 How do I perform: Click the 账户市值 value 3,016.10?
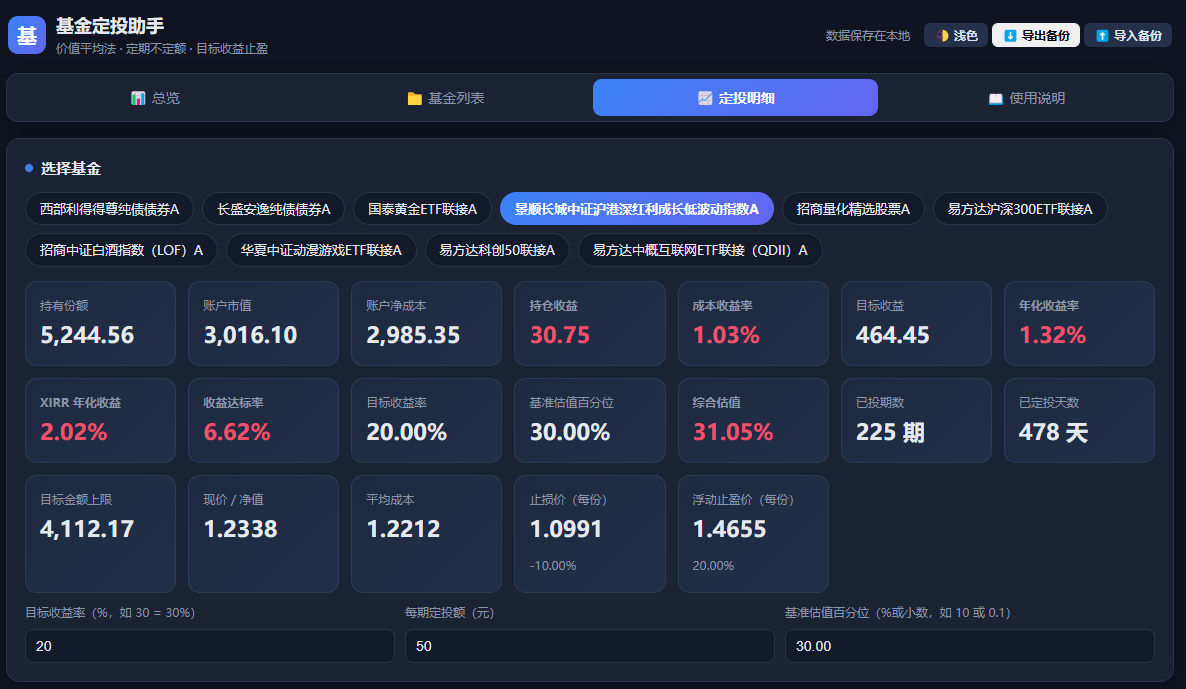pos(250,335)
